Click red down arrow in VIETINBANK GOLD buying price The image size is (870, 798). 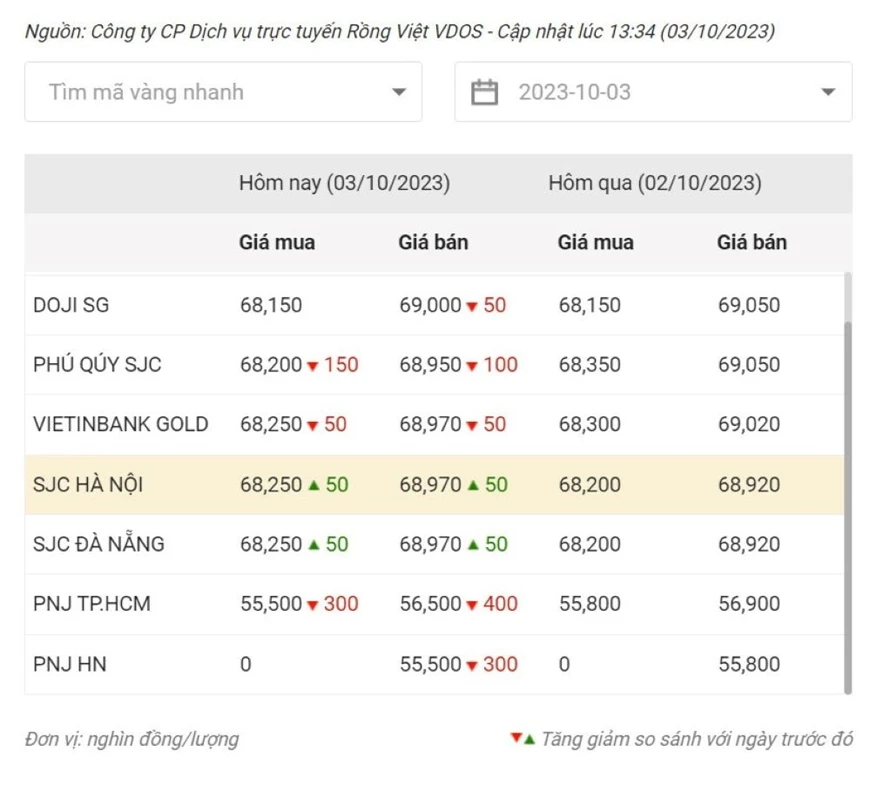(x=312, y=426)
